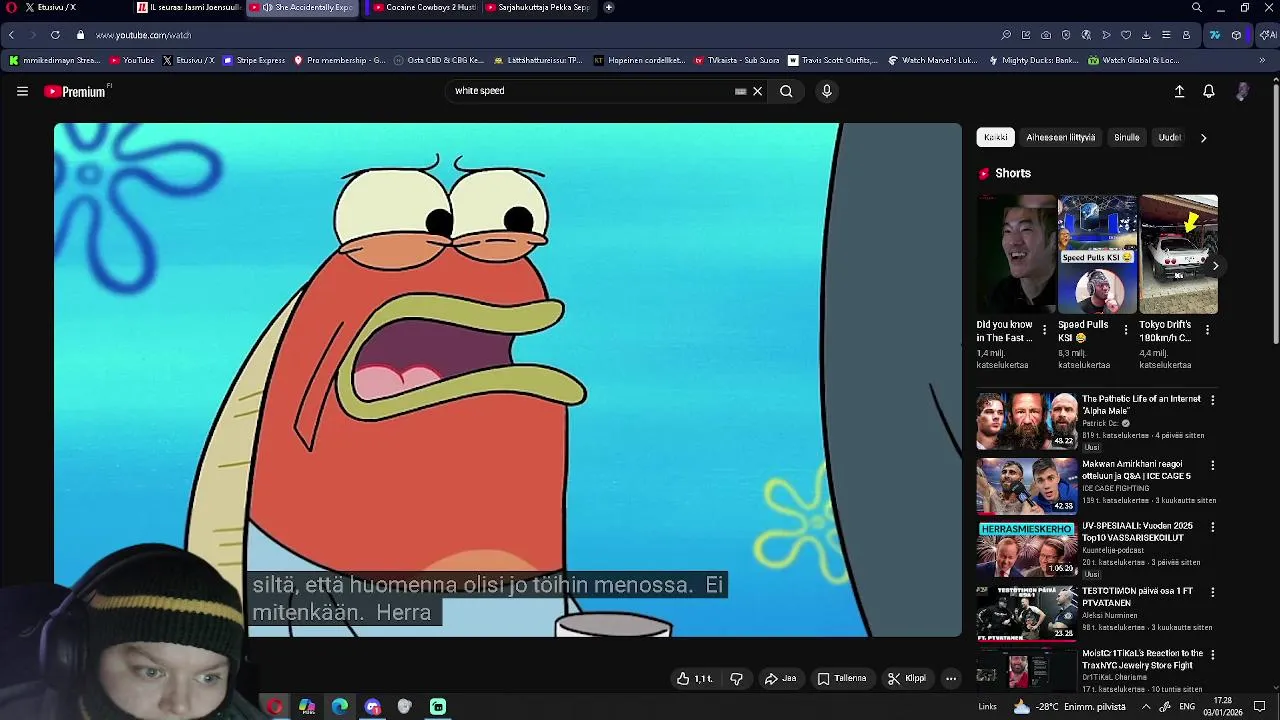Create a clip with the Klippi button
Image resolution: width=1280 pixels, height=720 pixels.
[x=907, y=678]
